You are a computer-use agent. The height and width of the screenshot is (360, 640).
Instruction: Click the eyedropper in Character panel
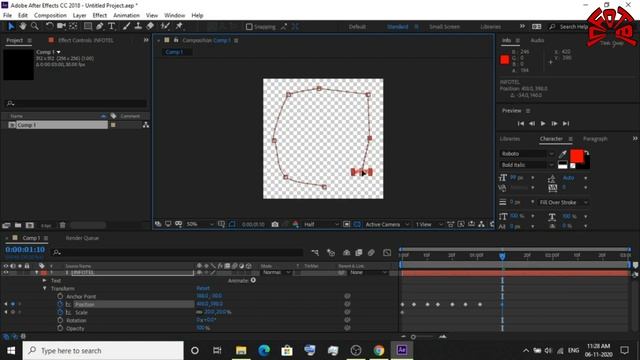tap(562, 154)
